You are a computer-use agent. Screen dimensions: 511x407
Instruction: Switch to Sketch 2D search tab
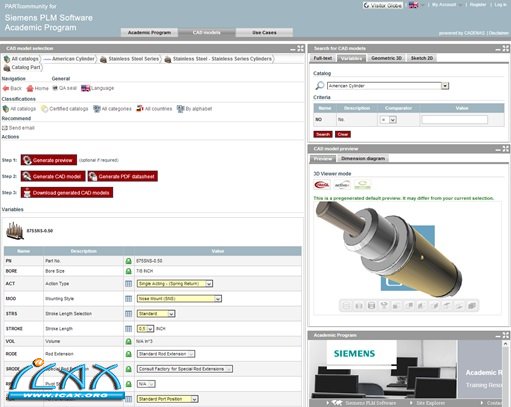[422, 58]
